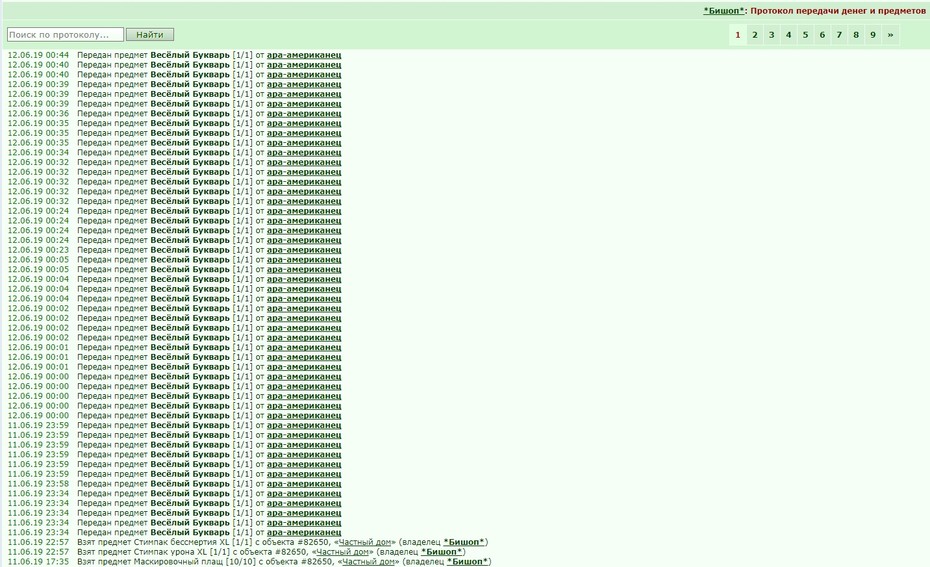The height and width of the screenshot is (567, 930).
Task: Click the text Стимпак урона XL [1/1]
Action: (177, 552)
